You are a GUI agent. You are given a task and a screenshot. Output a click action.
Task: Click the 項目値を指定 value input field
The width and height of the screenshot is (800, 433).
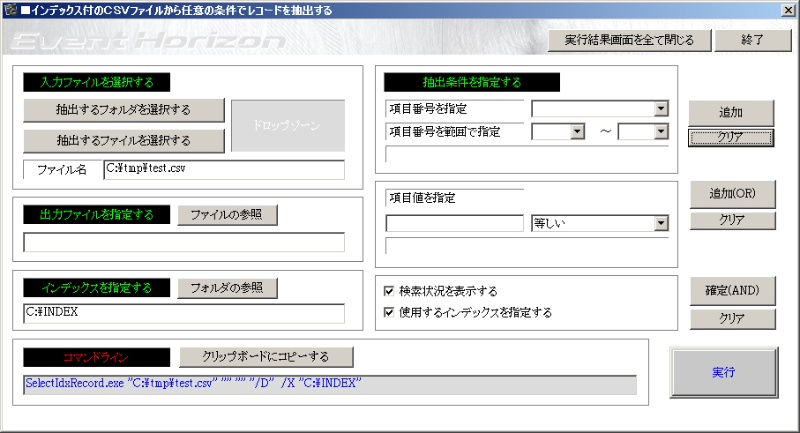(455, 223)
